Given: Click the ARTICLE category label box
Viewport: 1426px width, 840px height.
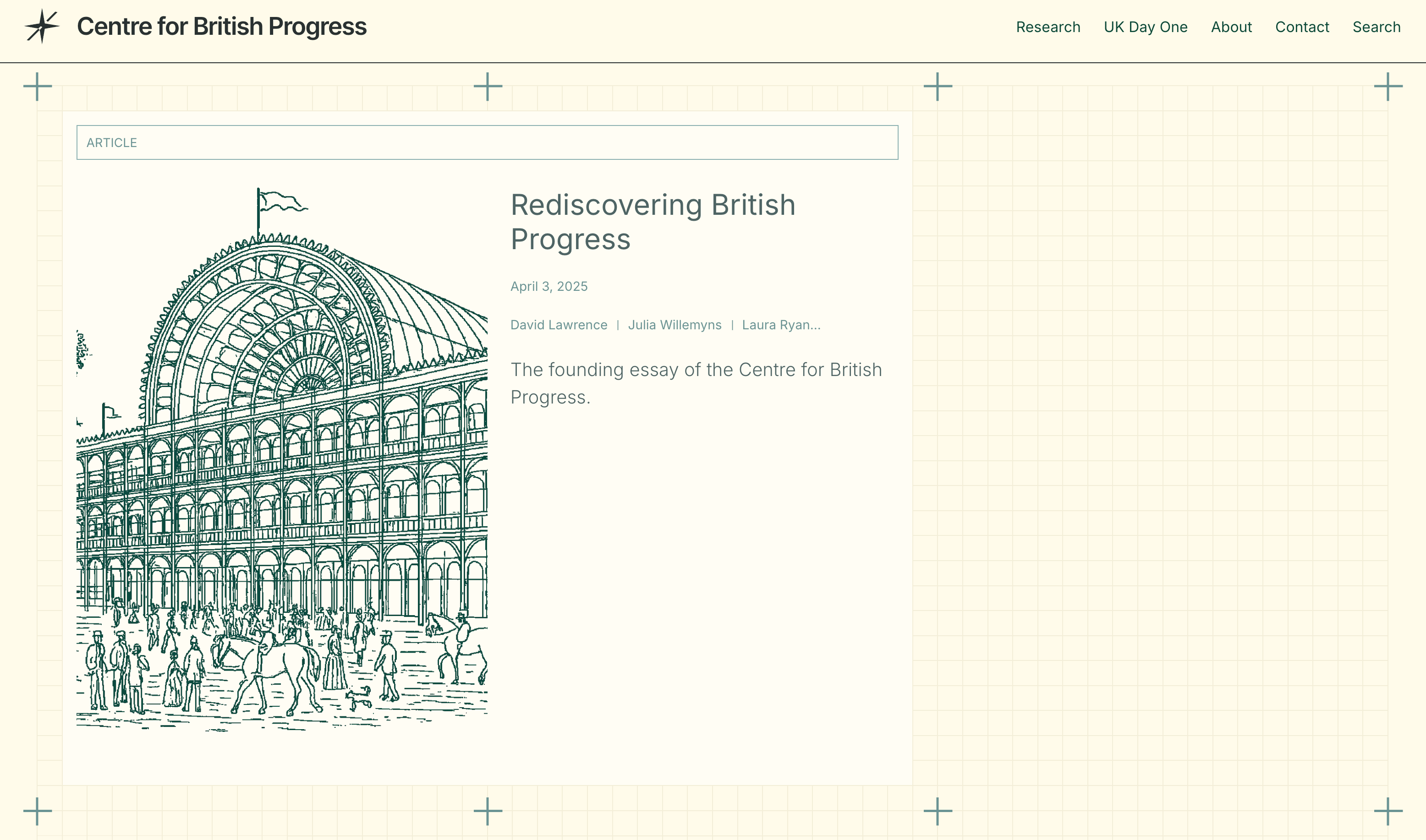Looking at the screenshot, I should [x=487, y=142].
